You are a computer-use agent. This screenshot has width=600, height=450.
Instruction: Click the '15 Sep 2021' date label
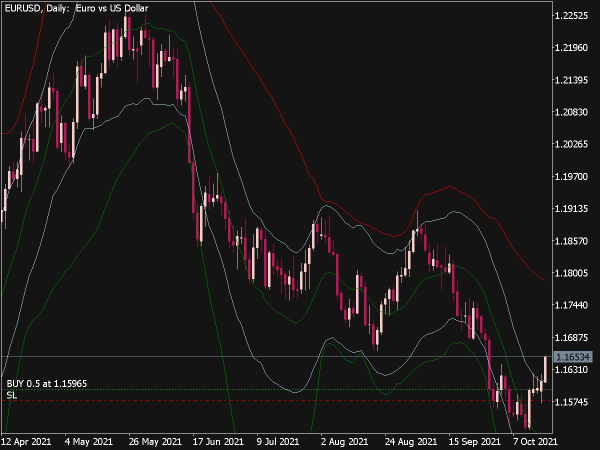click(474, 442)
